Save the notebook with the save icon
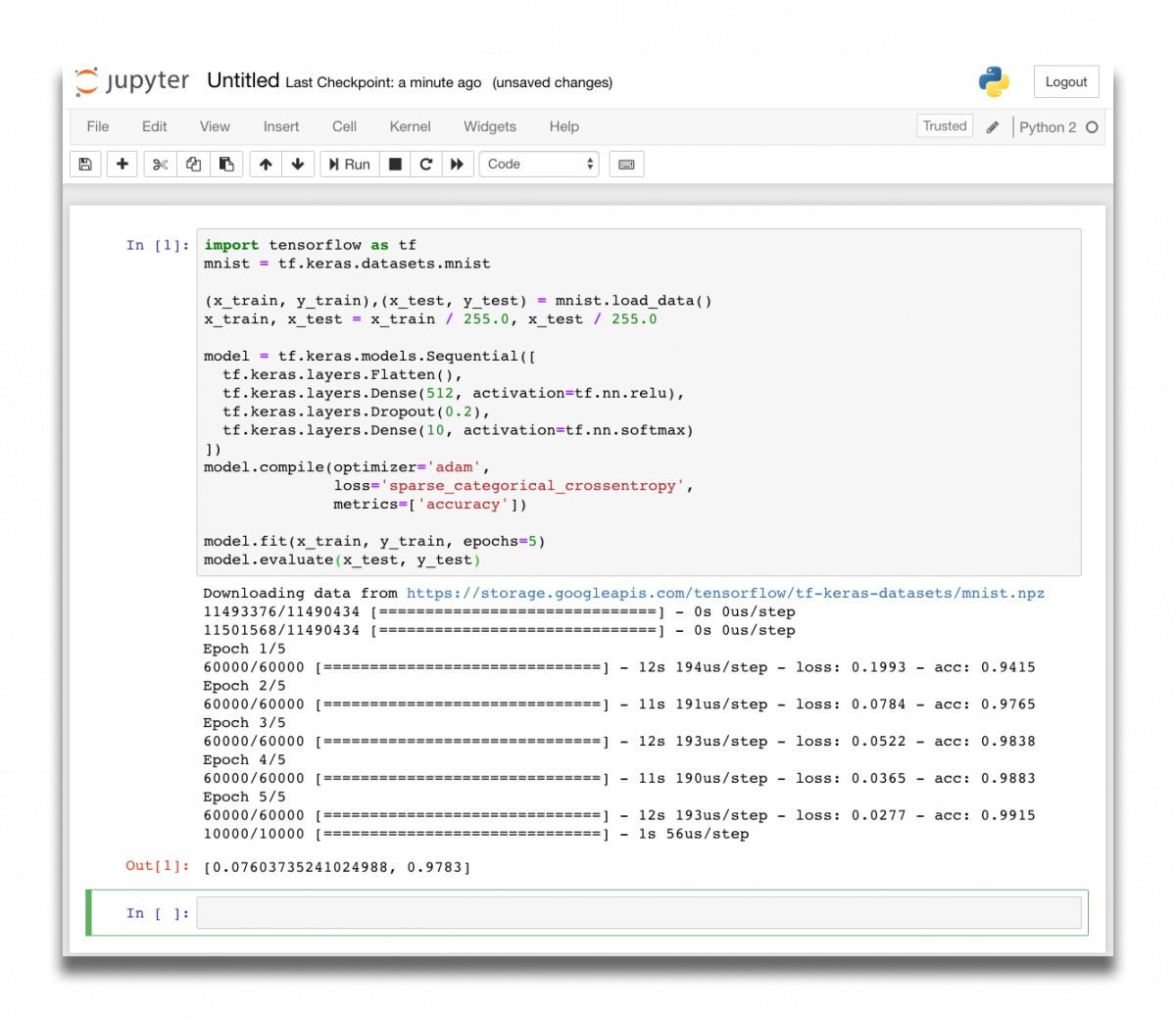Image resolution: width=1176 pixels, height=1018 pixels. click(x=84, y=164)
